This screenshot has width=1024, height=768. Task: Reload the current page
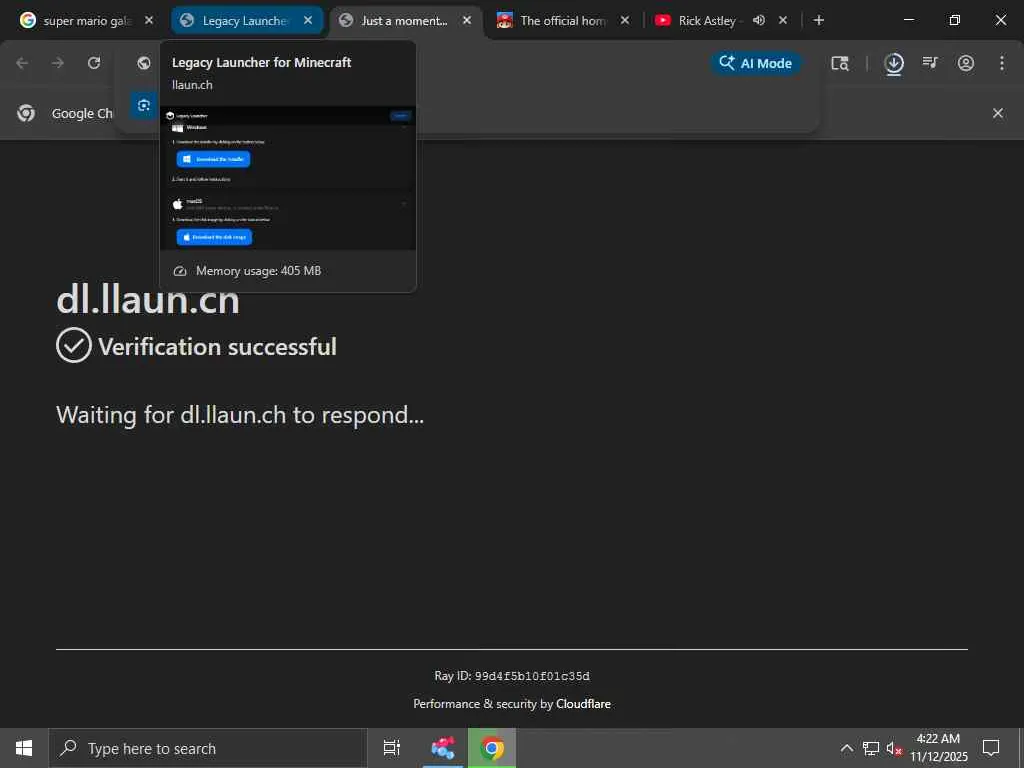(x=94, y=63)
